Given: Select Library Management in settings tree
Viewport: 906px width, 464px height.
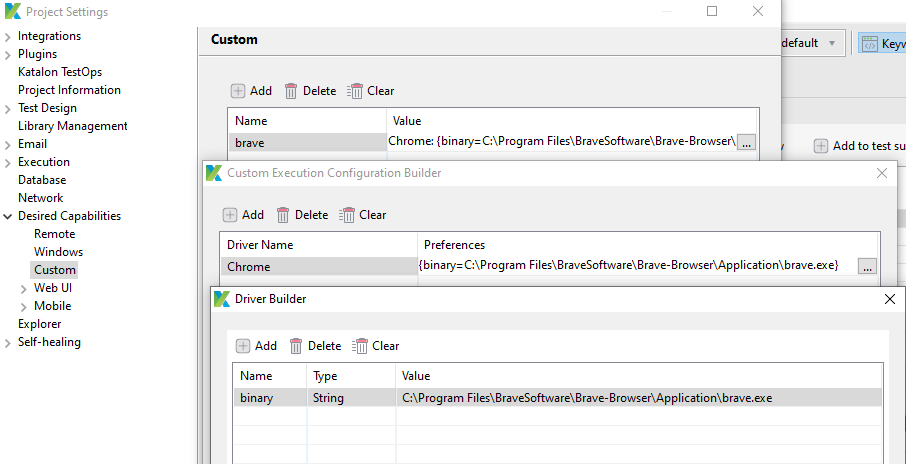Looking at the screenshot, I should (73, 126).
